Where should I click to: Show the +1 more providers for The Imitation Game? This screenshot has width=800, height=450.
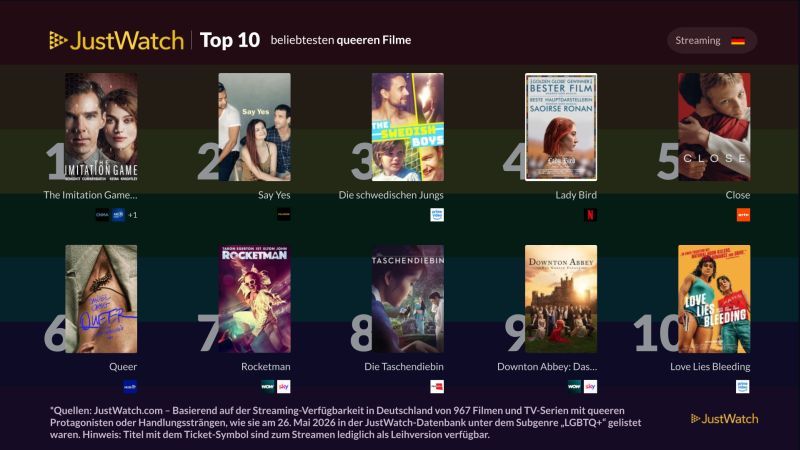[x=133, y=215]
